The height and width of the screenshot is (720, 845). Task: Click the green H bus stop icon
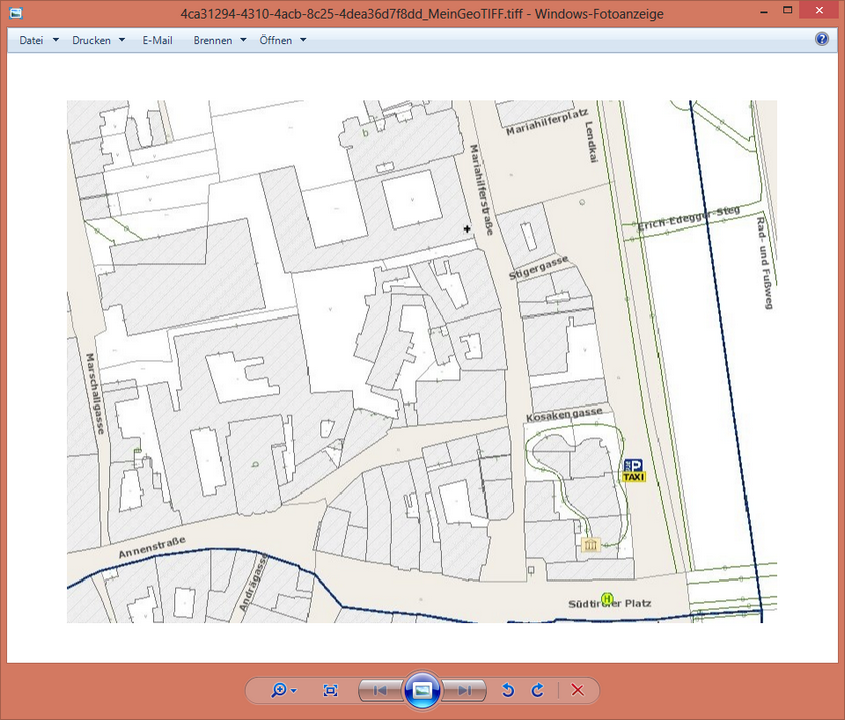point(606,598)
